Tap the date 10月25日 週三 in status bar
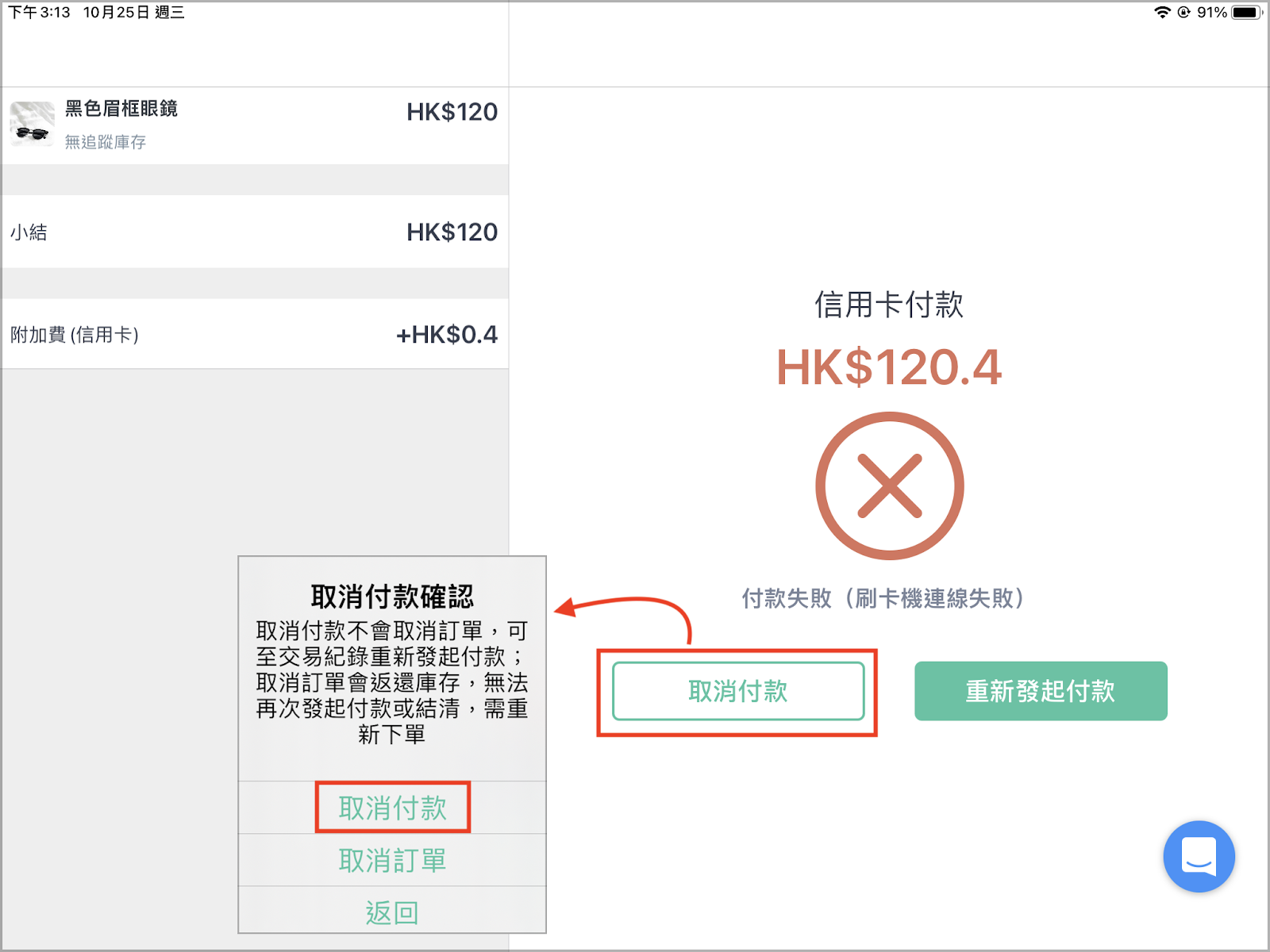This screenshot has height=952, width=1270. pos(134,12)
